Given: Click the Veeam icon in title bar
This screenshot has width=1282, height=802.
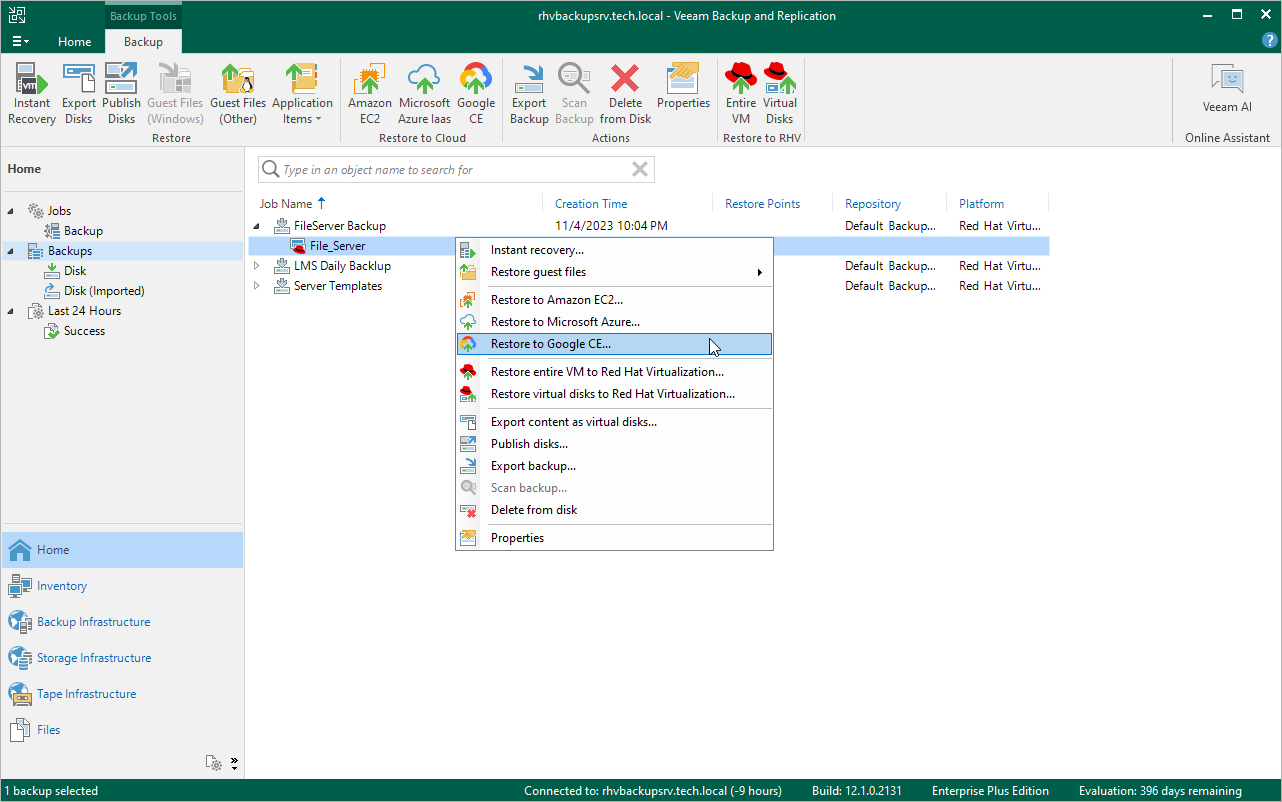Looking at the screenshot, I should tap(15, 15).
